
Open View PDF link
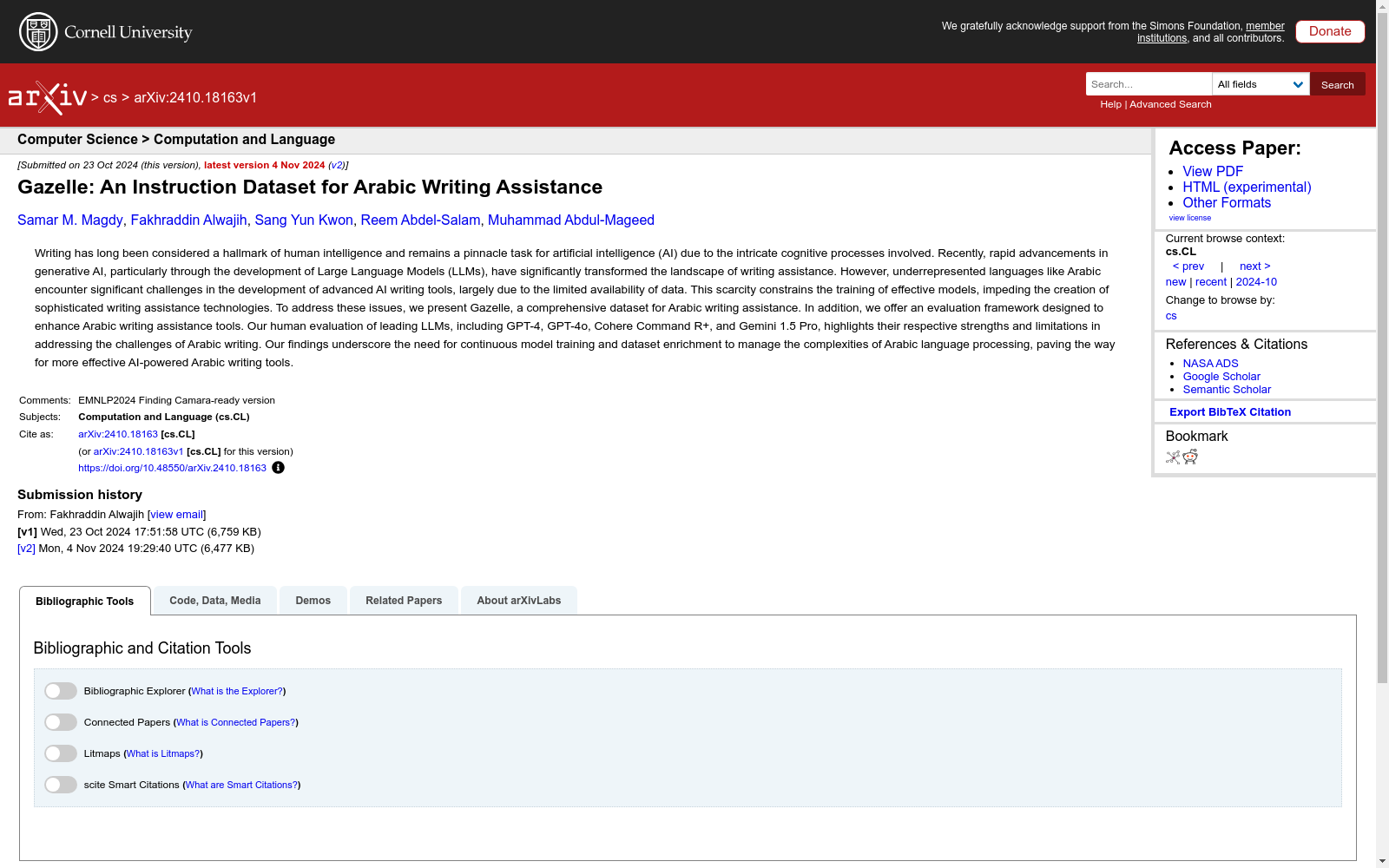[1213, 172]
